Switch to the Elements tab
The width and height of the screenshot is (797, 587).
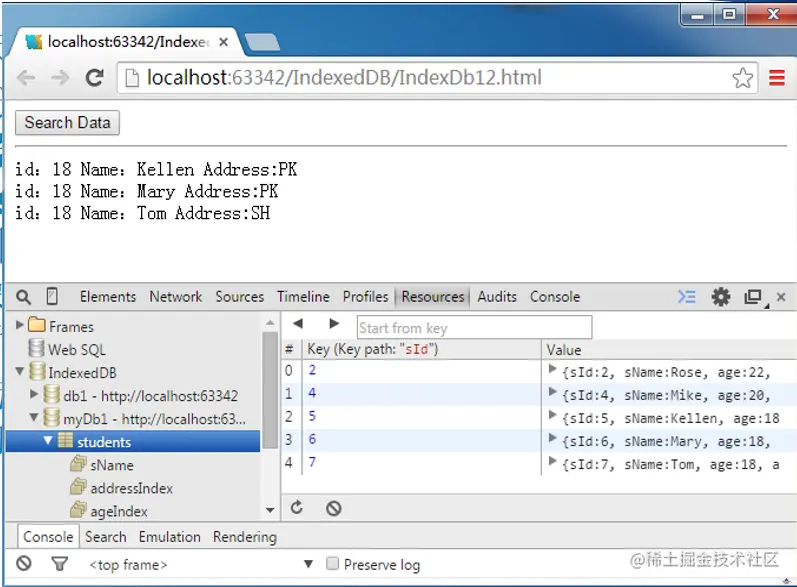click(x=108, y=297)
